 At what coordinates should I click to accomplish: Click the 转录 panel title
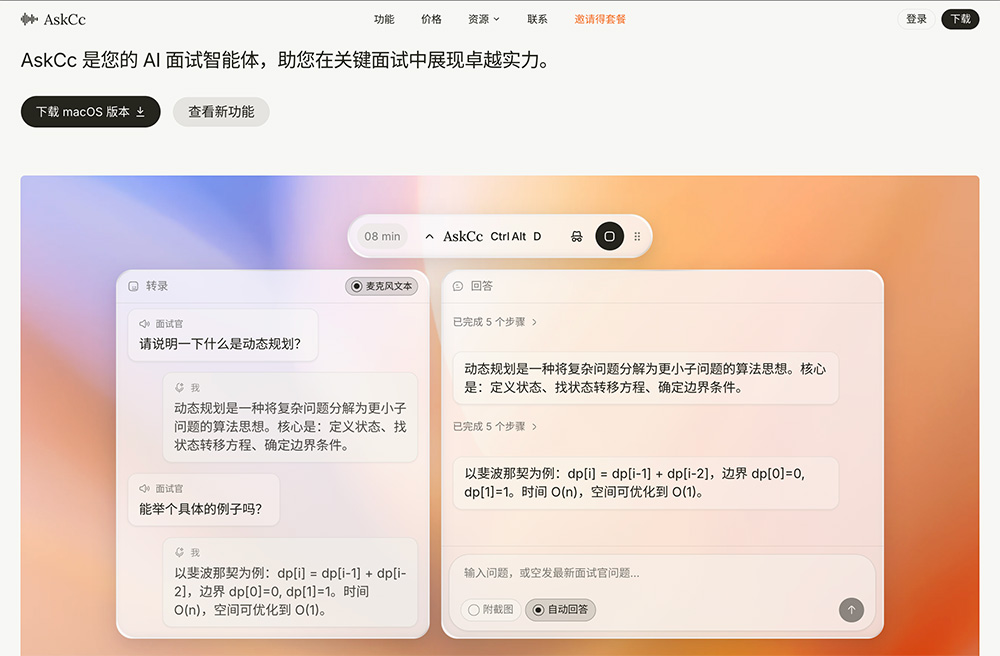[x=157, y=286]
